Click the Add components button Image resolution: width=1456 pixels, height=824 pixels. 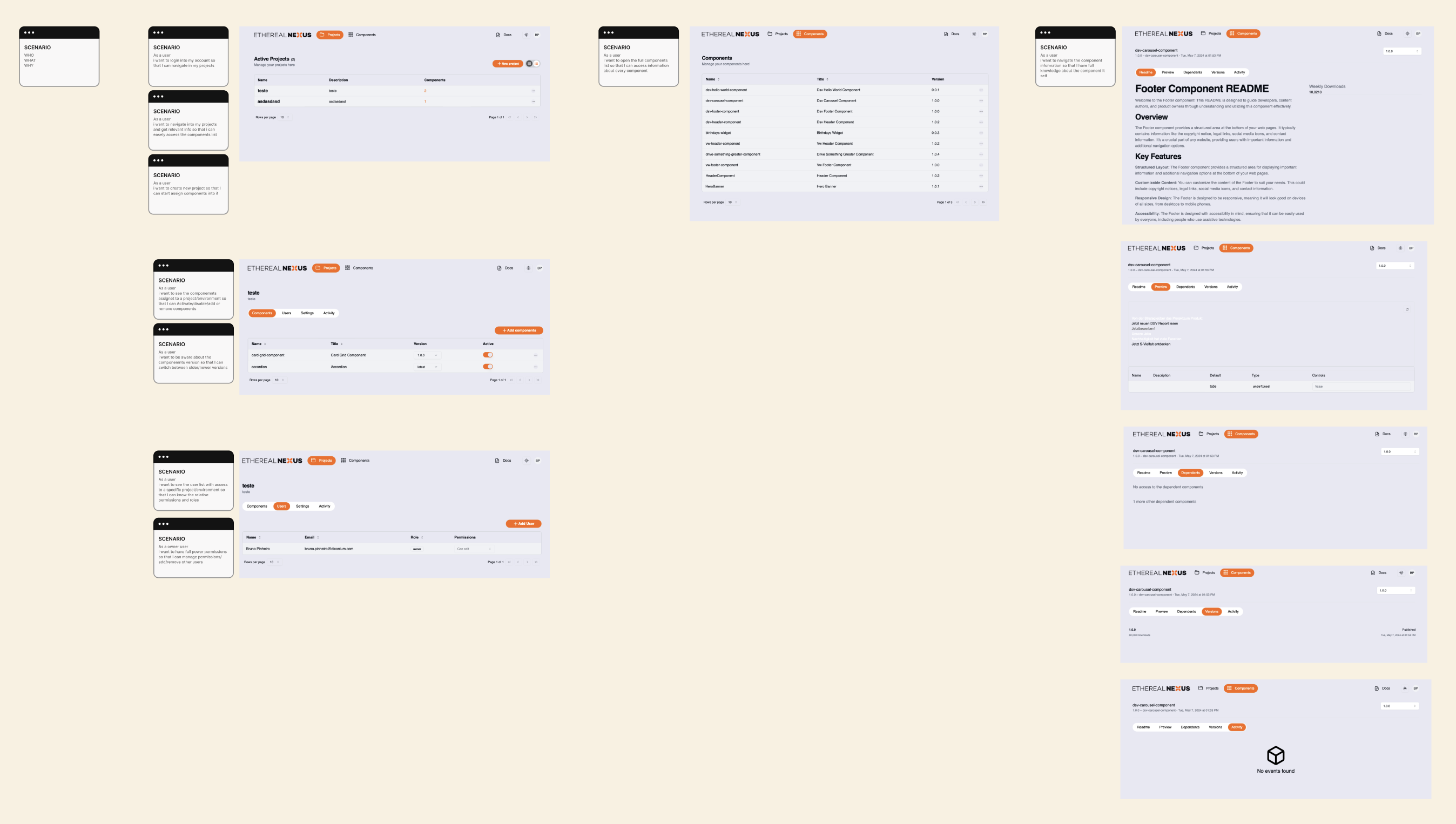[519, 330]
